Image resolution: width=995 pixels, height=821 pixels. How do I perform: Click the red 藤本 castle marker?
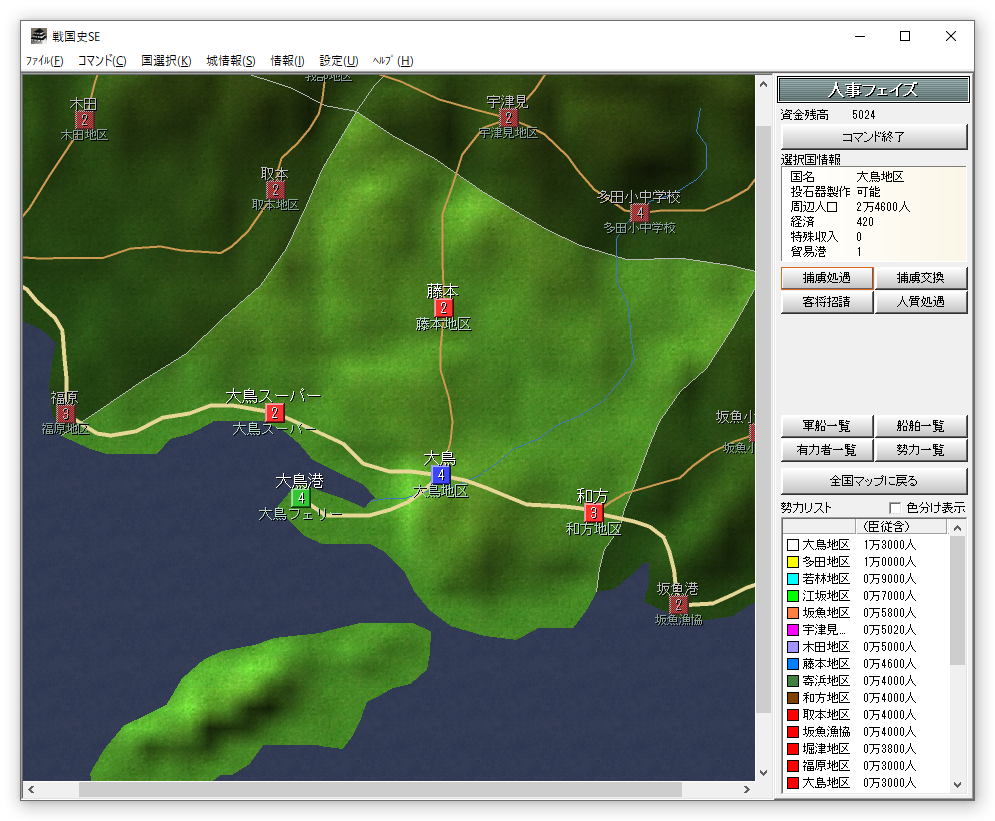tap(443, 308)
